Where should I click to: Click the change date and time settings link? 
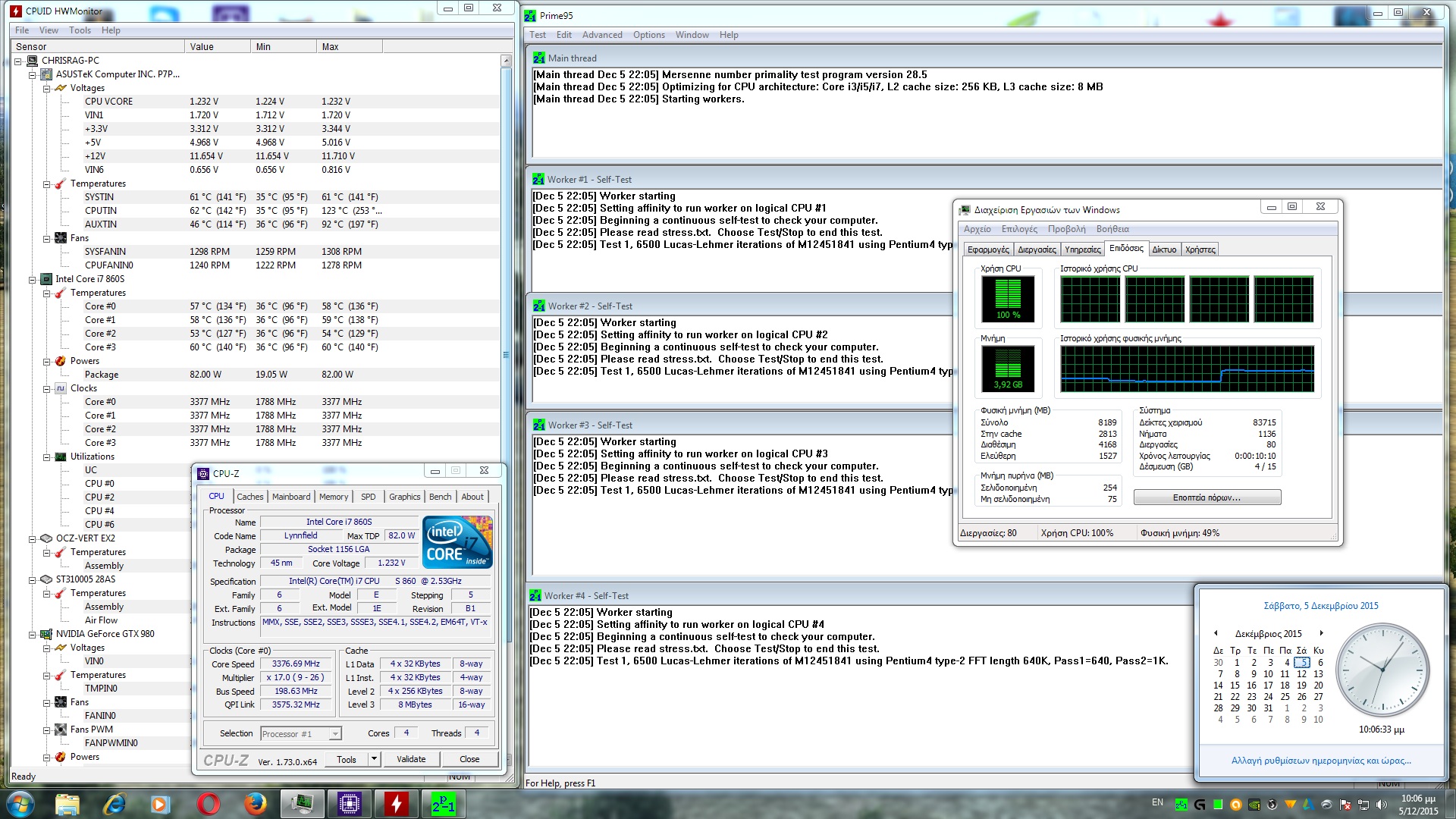point(1320,761)
